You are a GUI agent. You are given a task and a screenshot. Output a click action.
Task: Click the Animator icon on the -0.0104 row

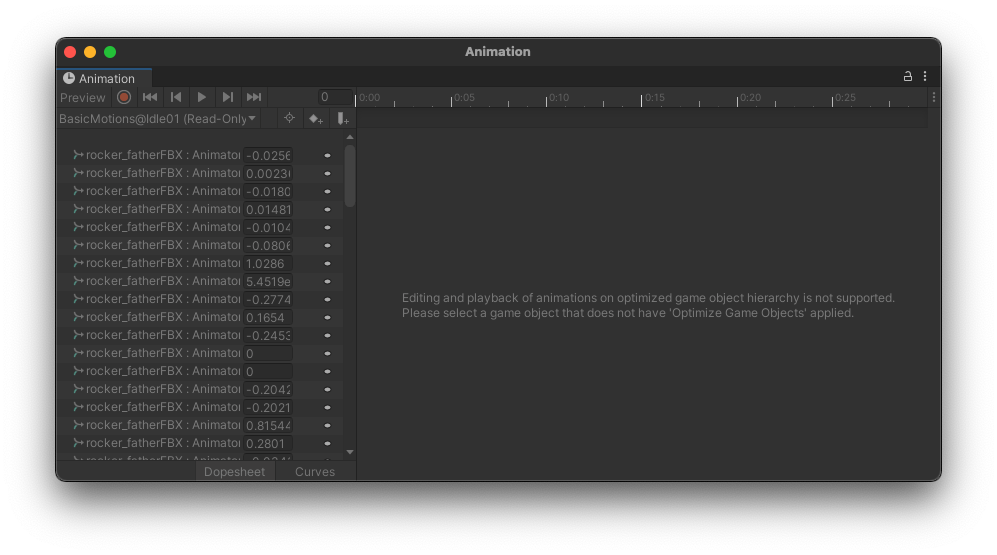78,227
